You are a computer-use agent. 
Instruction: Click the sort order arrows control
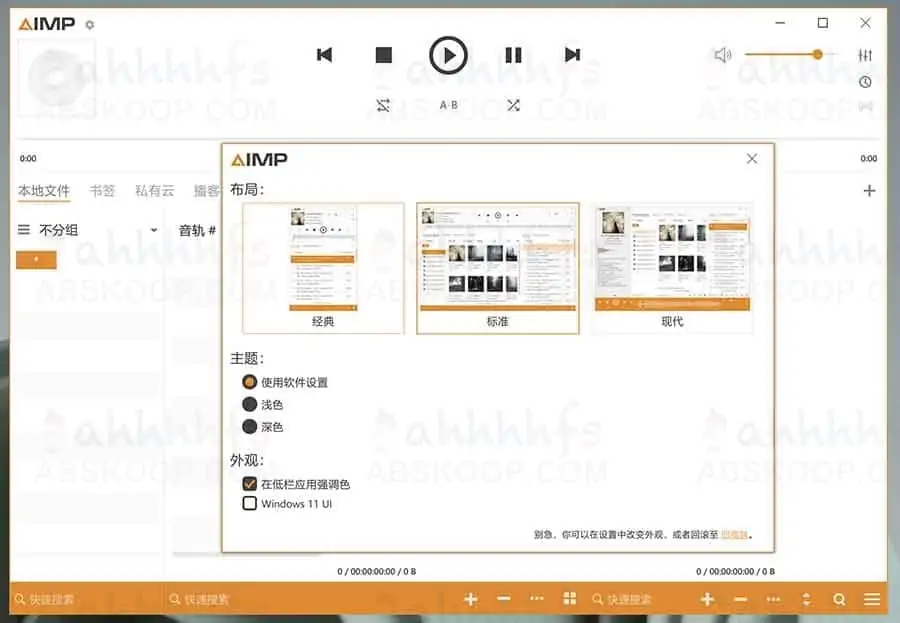pos(806,599)
